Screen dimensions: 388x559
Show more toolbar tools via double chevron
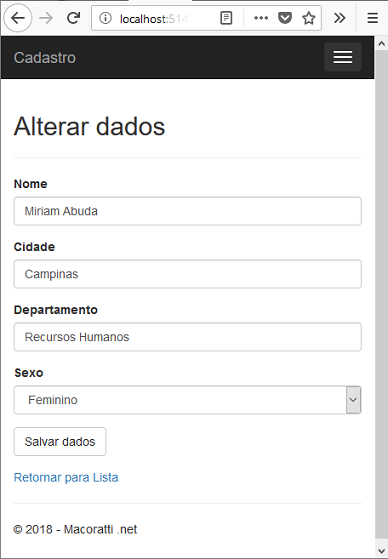coord(340,18)
